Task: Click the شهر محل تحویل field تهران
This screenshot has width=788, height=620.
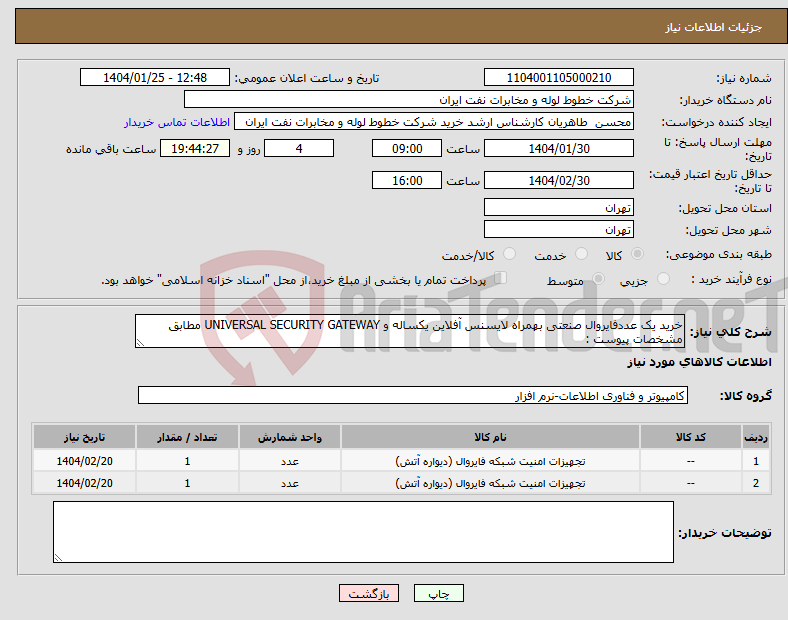Action: tap(558, 229)
